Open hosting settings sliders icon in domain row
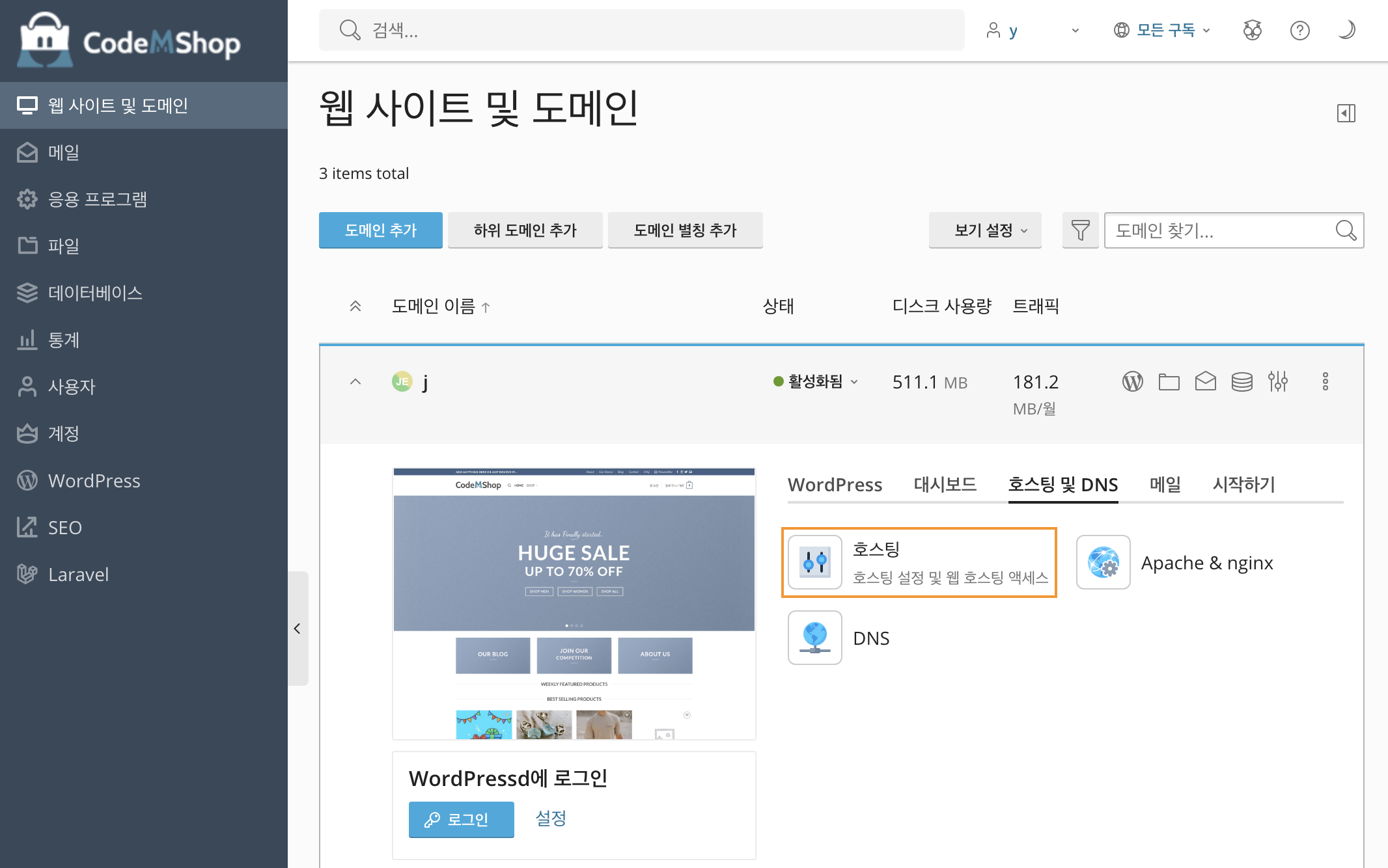The image size is (1388, 868). [1277, 381]
